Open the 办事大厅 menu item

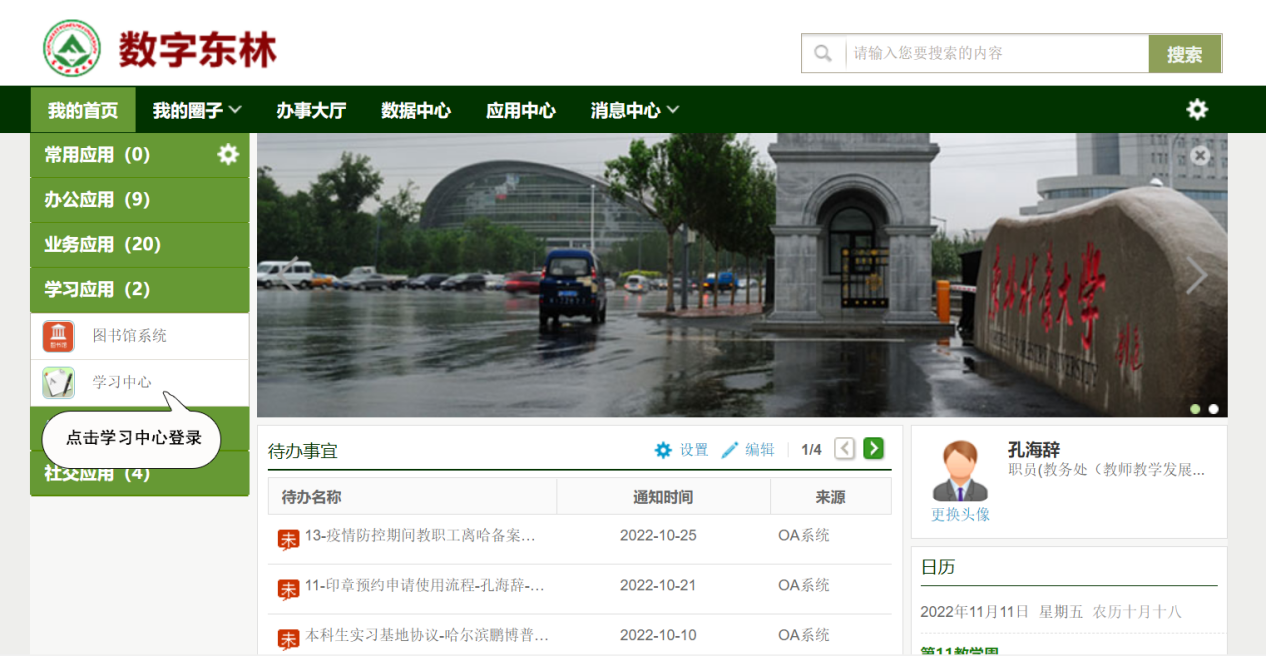(x=311, y=110)
